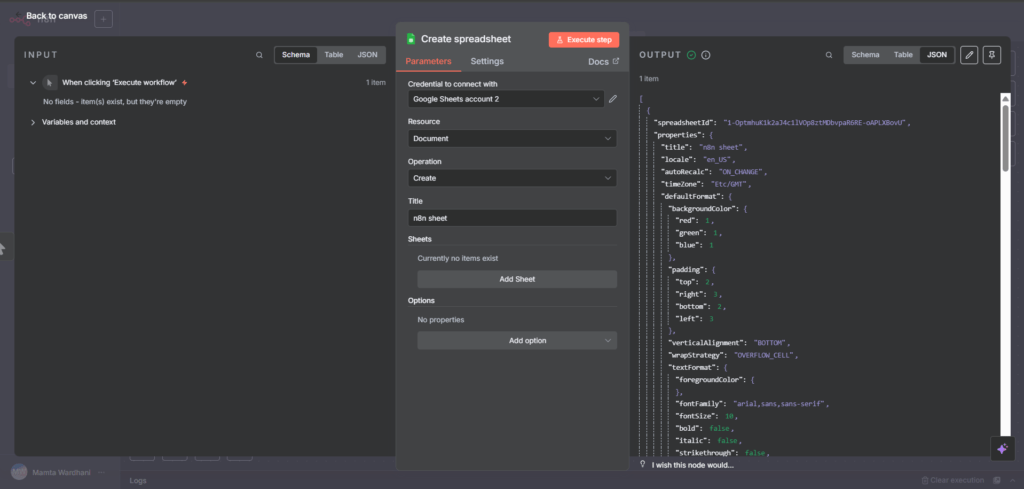The image size is (1024, 489).
Task: Click the edit output pencil icon
Action: pos(968,55)
